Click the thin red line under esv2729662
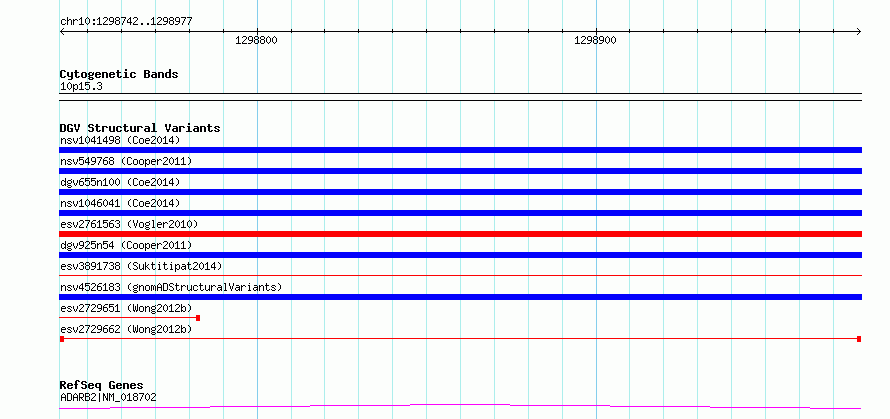The height and width of the screenshot is (419, 890). click(x=460, y=339)
